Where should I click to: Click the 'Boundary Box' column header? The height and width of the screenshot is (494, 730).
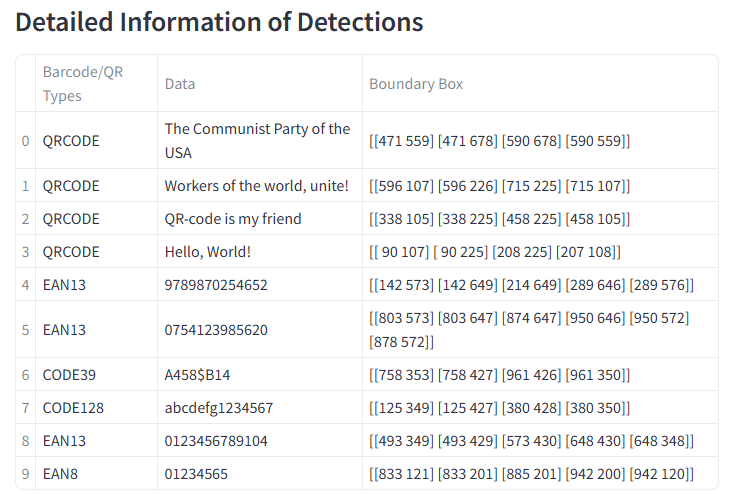416,84
